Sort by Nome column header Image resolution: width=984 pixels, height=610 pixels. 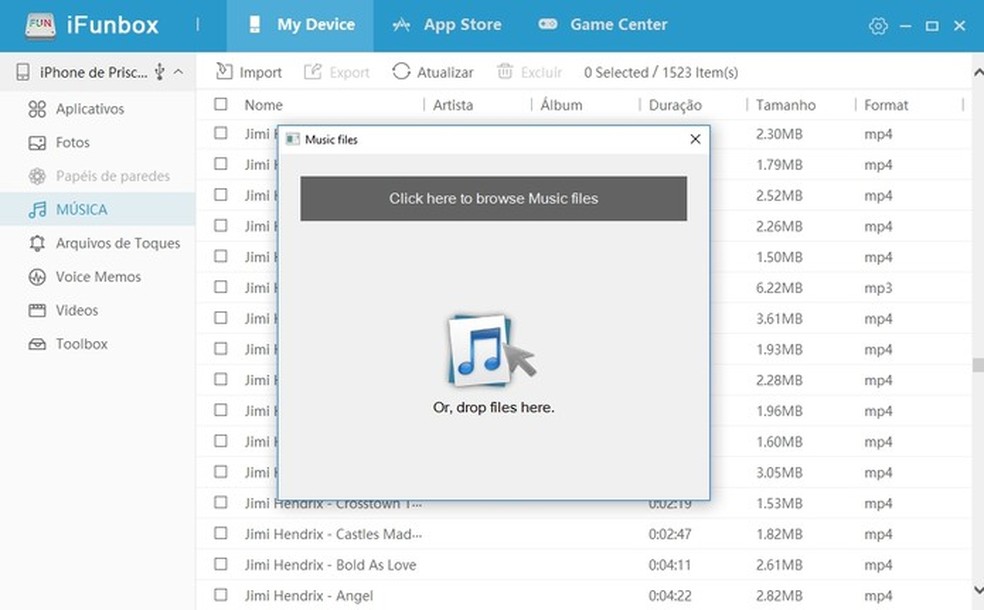[x=264, y=105]
